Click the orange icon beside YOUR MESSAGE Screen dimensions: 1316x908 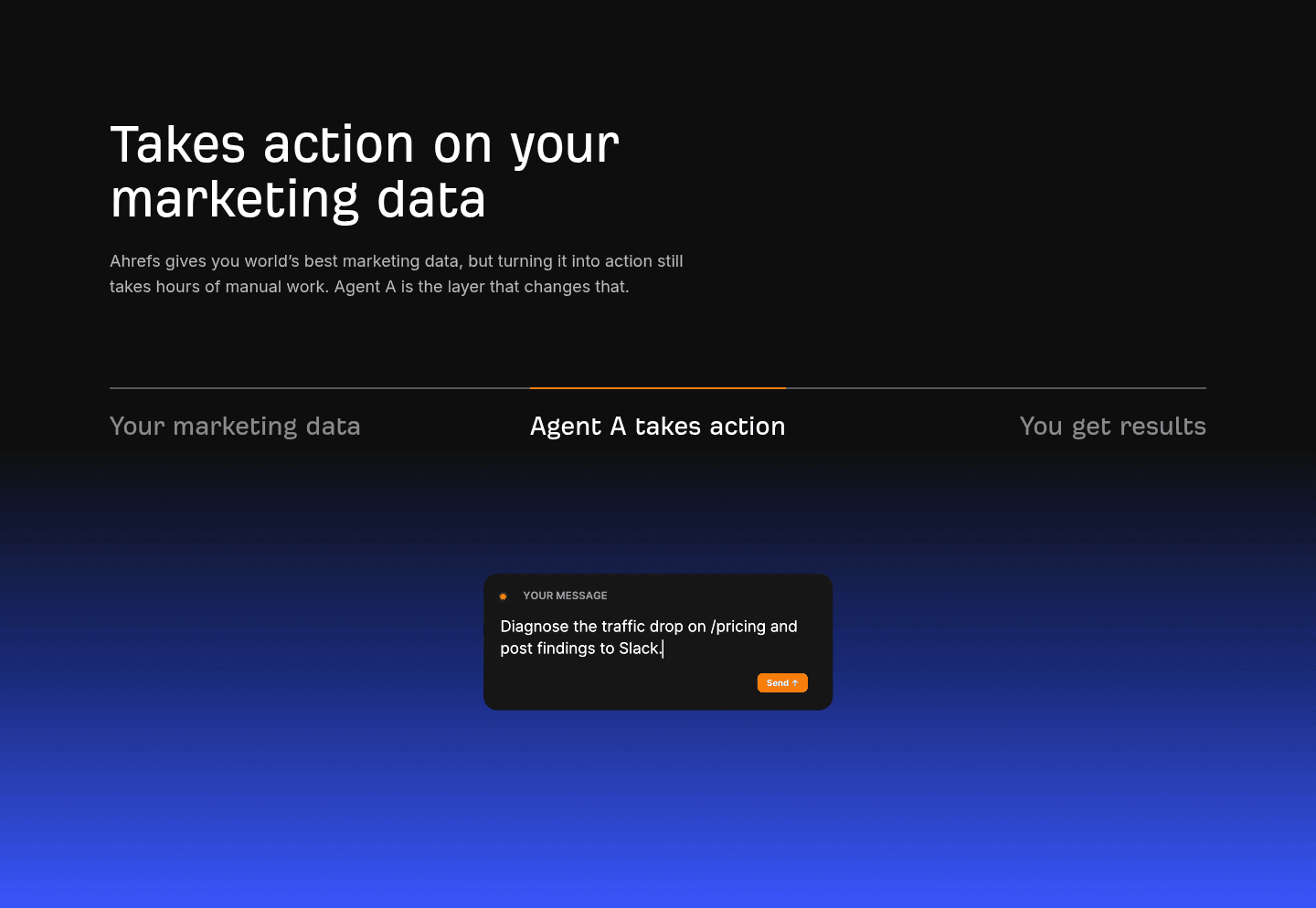[503, 596]
